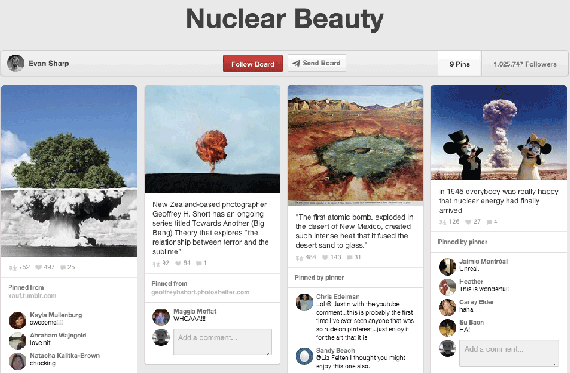570x373 pixels.
Task: Click comment icon under Geoffrey Short pin
Action: click(198, 263)
